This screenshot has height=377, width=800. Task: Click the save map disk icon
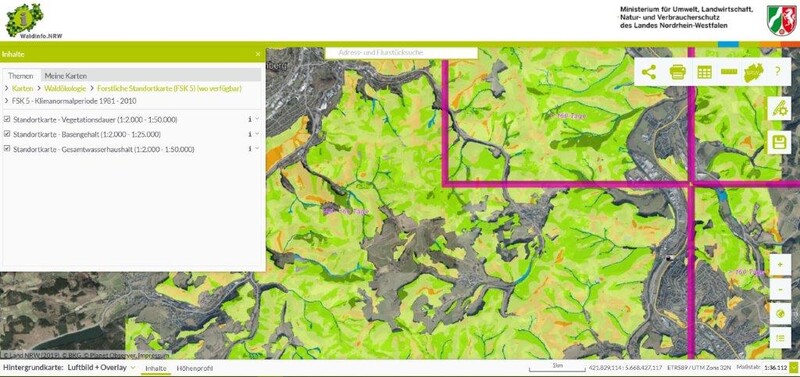(779, 142)
